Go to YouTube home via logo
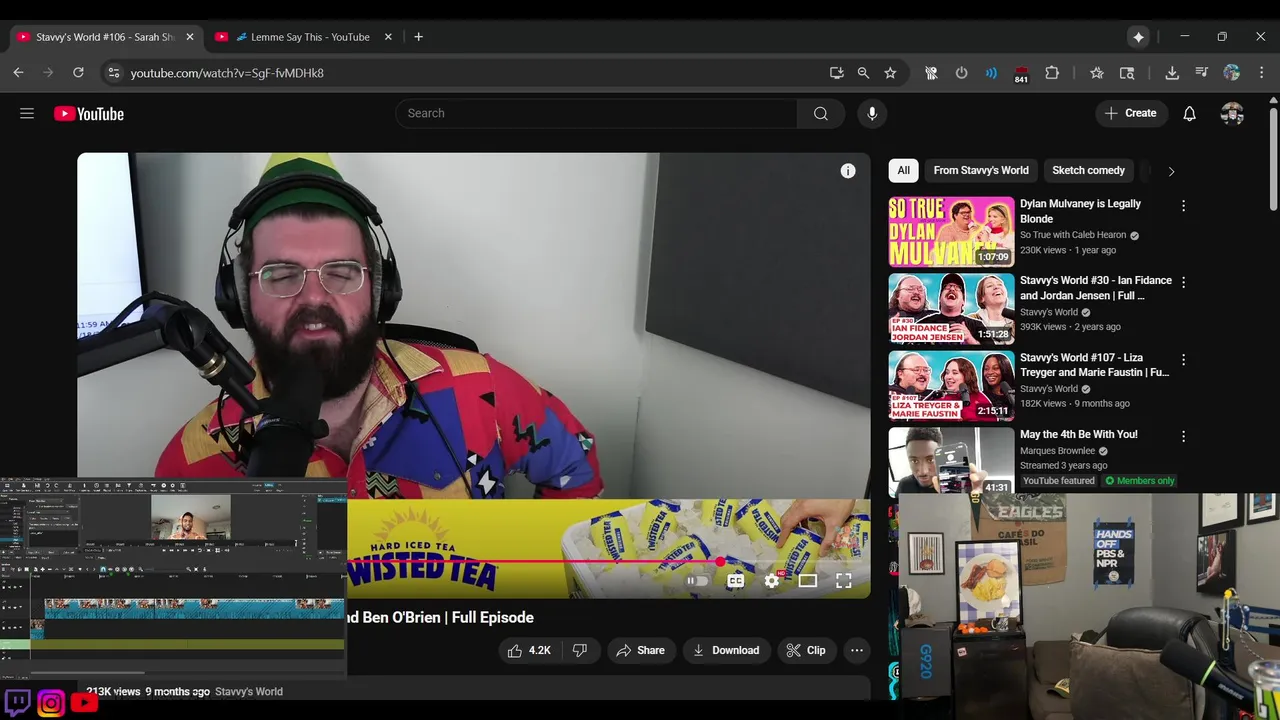 [x=89, y=114]
